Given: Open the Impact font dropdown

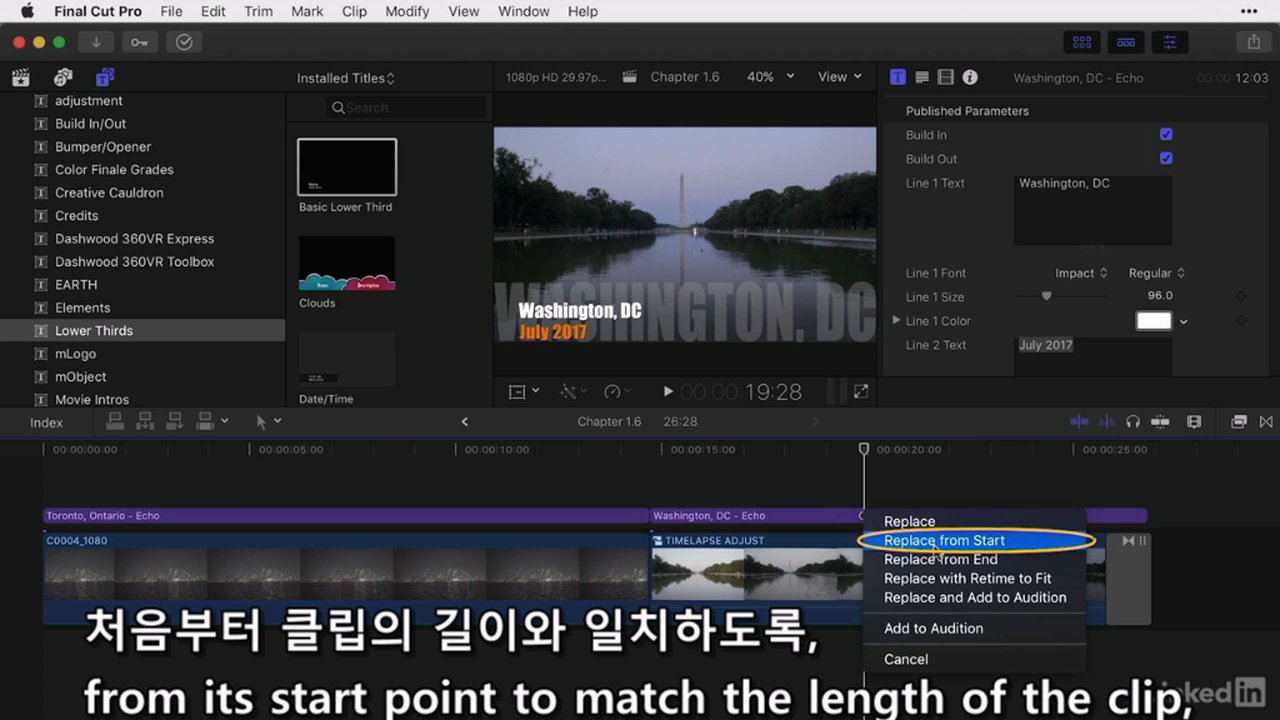Looking at the screenshot, I should [1081, 273].
